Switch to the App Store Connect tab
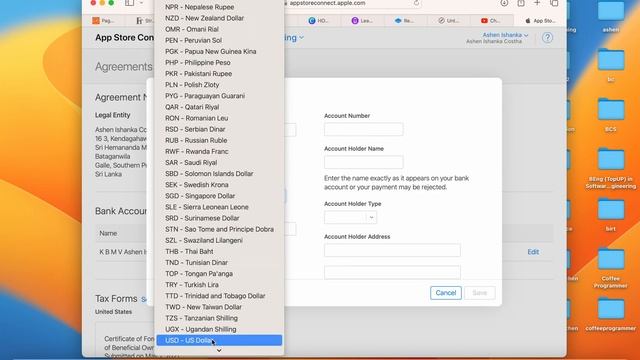 pyautogui.click(x=541, y=20)
